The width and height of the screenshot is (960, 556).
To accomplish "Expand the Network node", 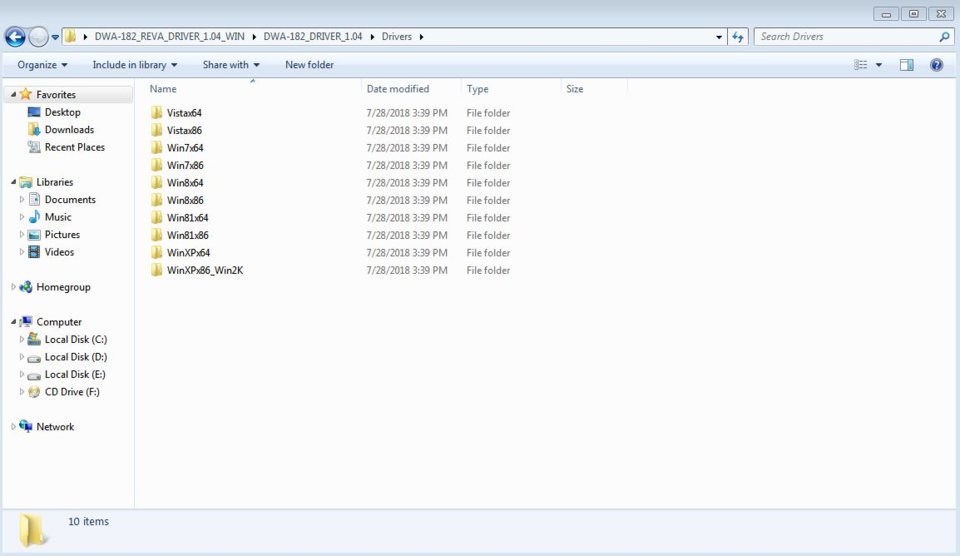I will (x=13, y=427).
